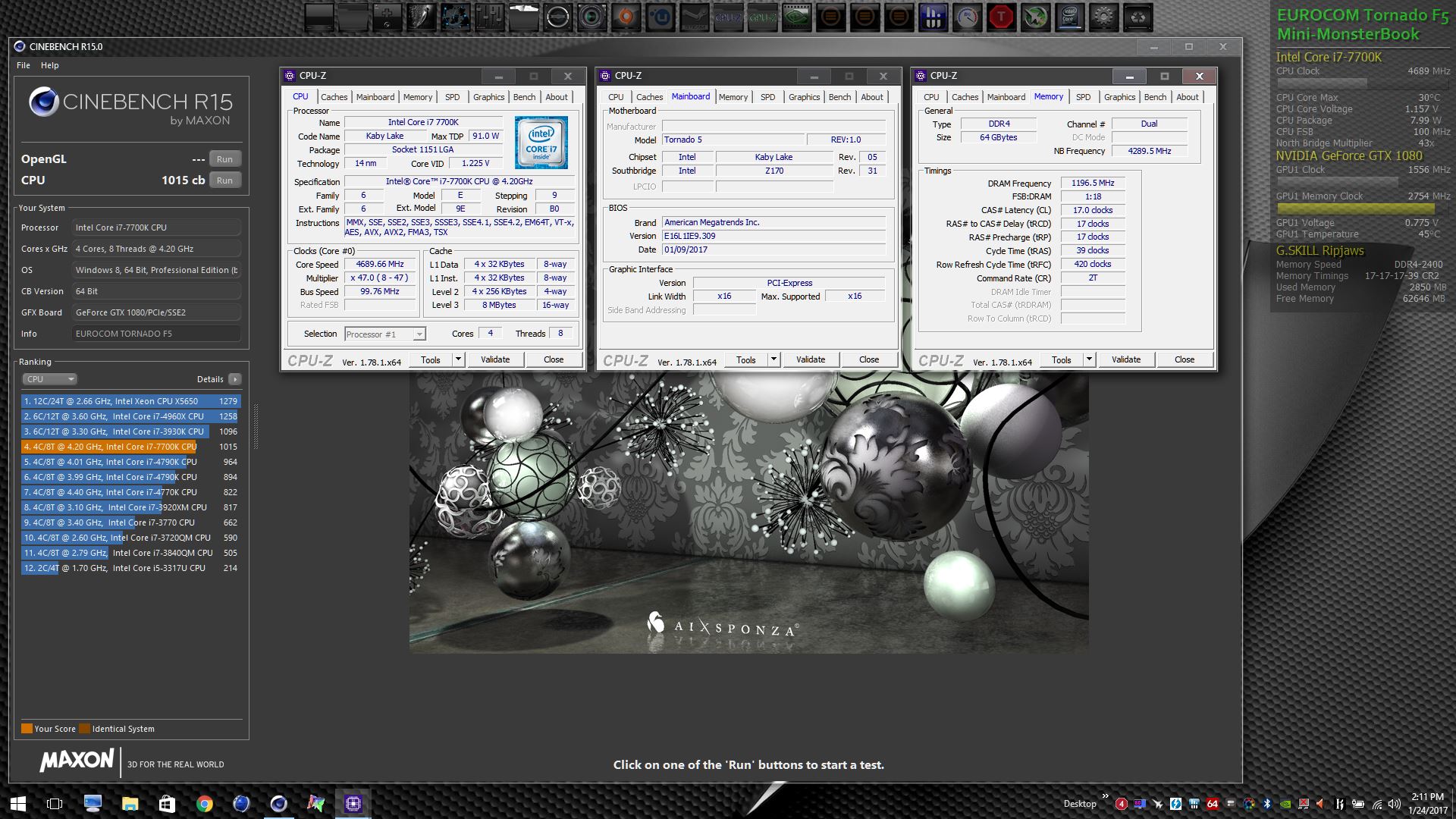Open Tools dropdown arrow in Mainboard window
The image size is (1456, 819).
click(x=773, y=359)
